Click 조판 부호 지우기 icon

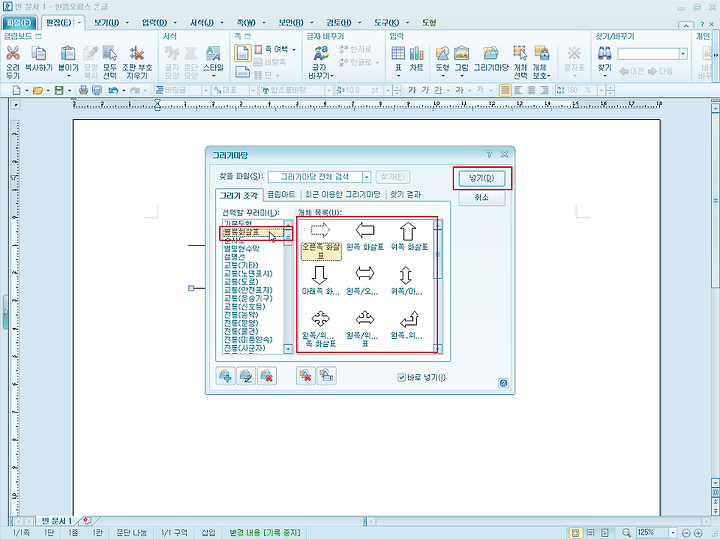137,54
